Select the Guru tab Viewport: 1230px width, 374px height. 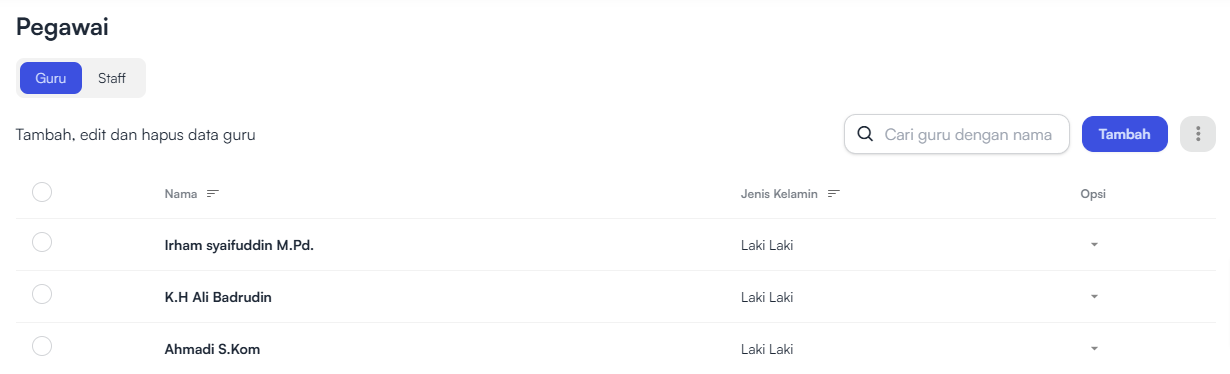click(51, 78)
